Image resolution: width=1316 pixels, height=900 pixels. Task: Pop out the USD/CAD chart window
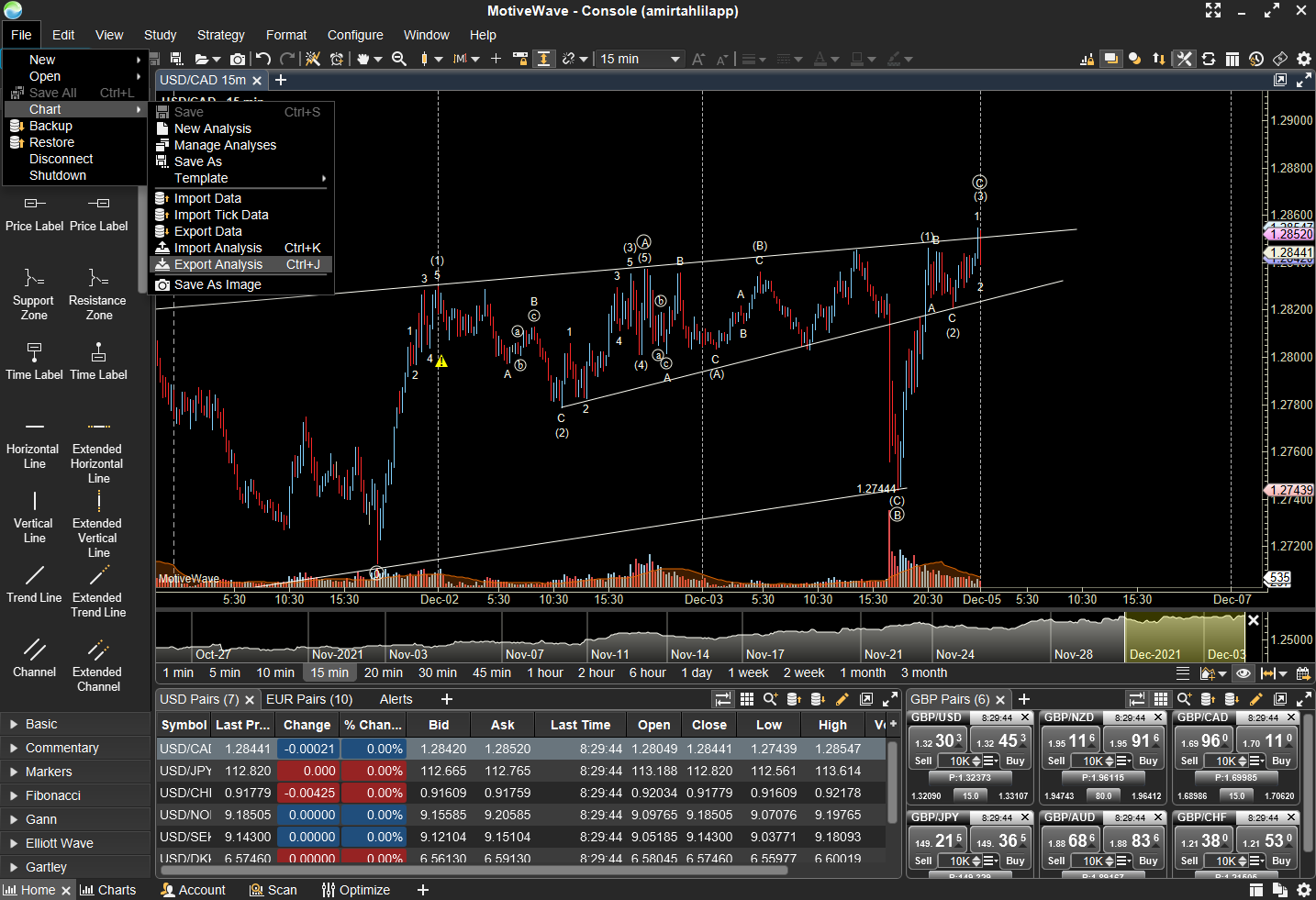pos(1280,80)
